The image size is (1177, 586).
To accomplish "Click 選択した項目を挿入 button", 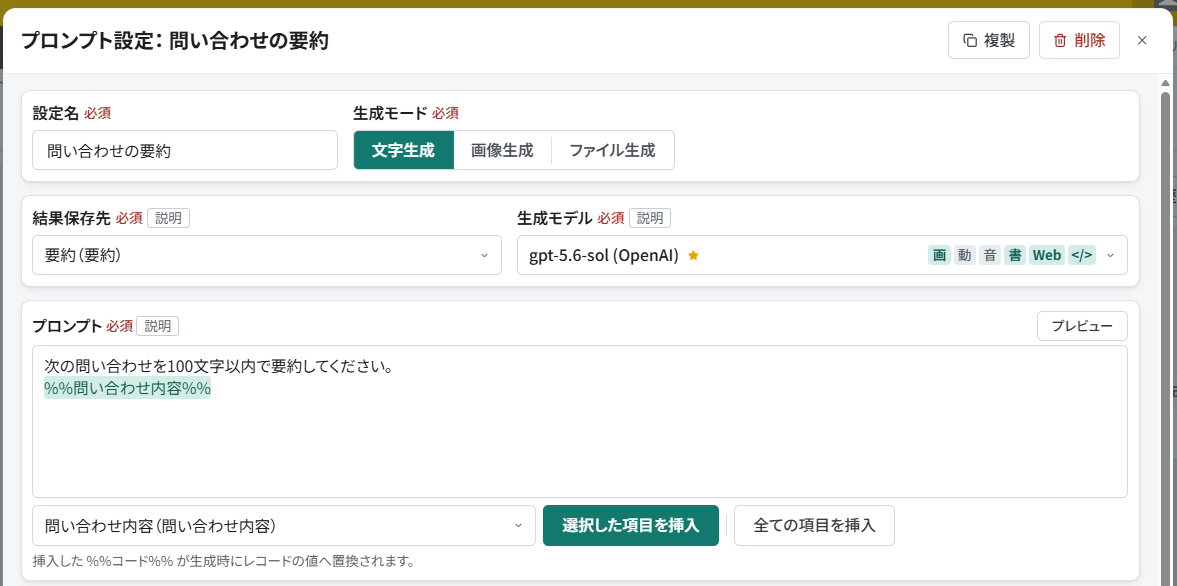I will [631, 525].
